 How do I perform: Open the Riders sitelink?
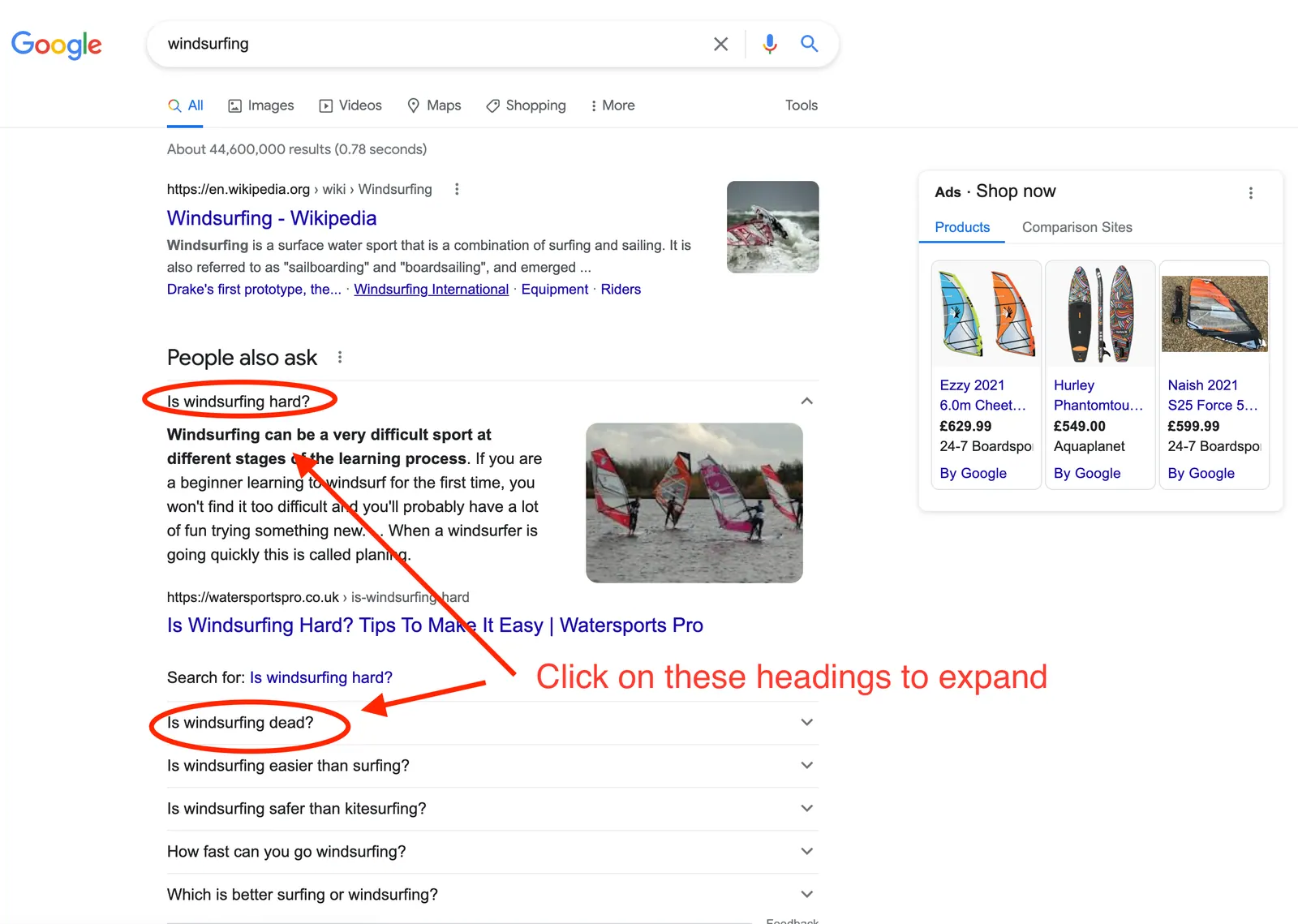pyautogui.click(x=621, y=290)
